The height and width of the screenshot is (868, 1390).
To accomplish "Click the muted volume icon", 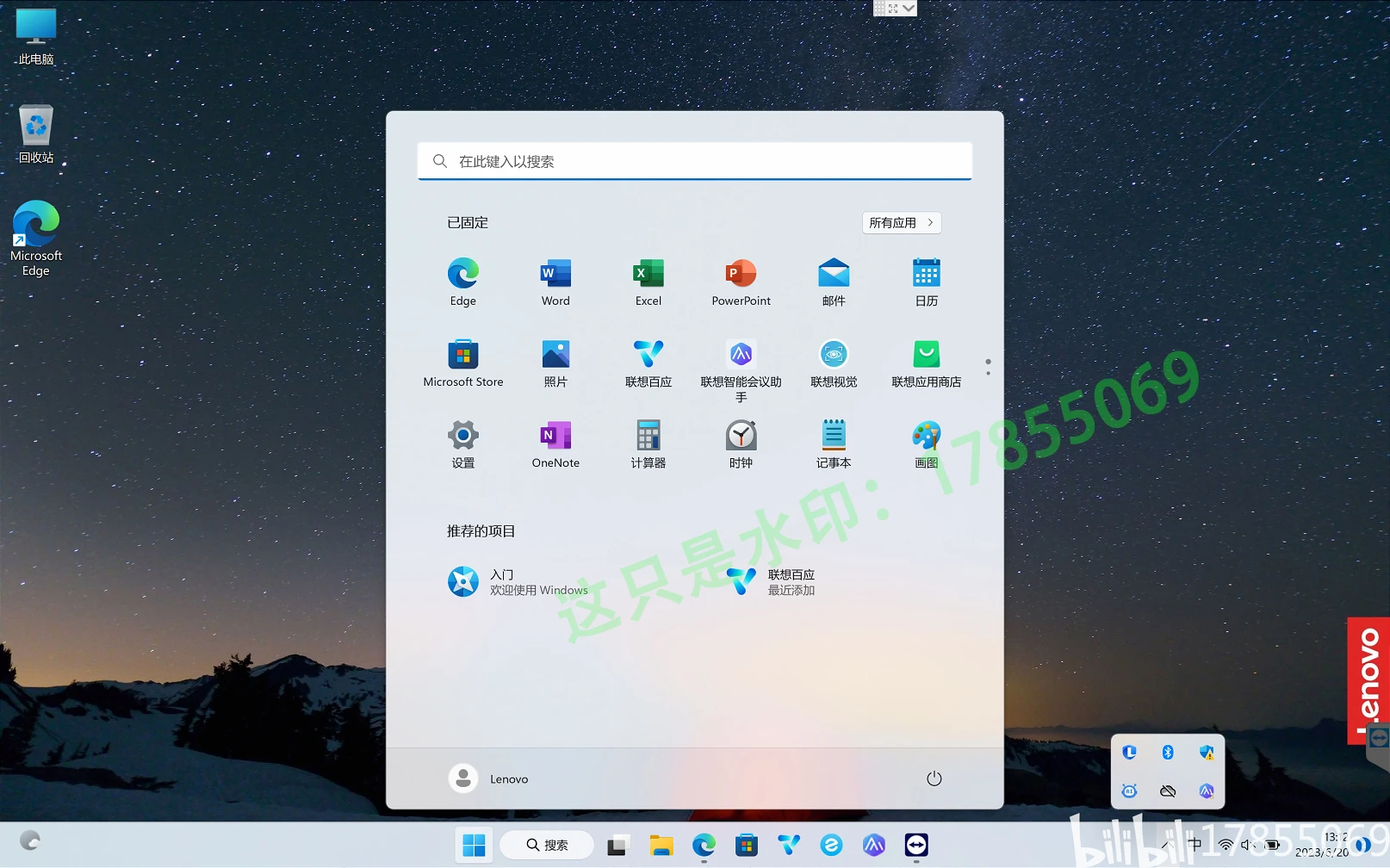I will pyautogui.click(x=1247, y=846).
